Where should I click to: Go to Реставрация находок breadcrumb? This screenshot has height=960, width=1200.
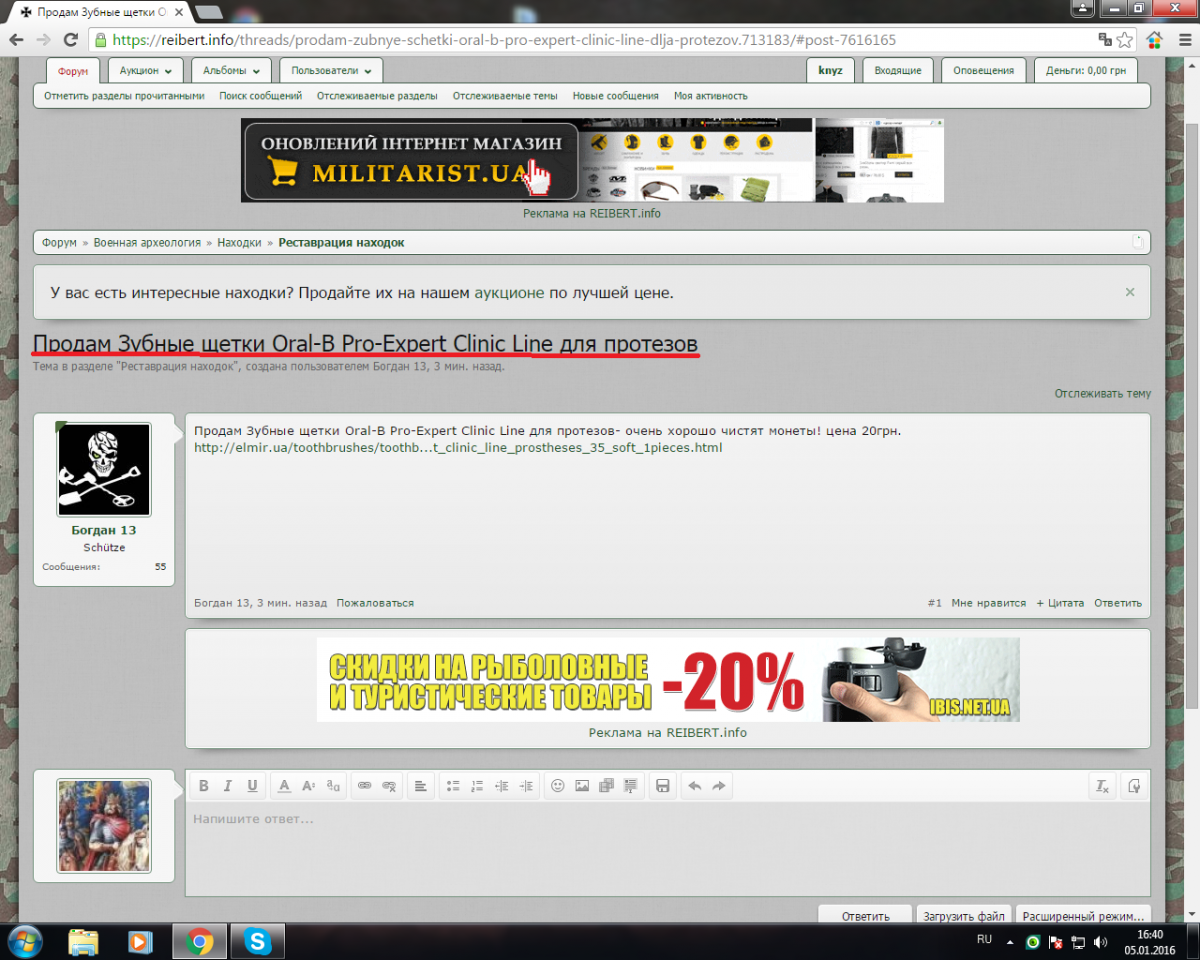coord(341,243)
